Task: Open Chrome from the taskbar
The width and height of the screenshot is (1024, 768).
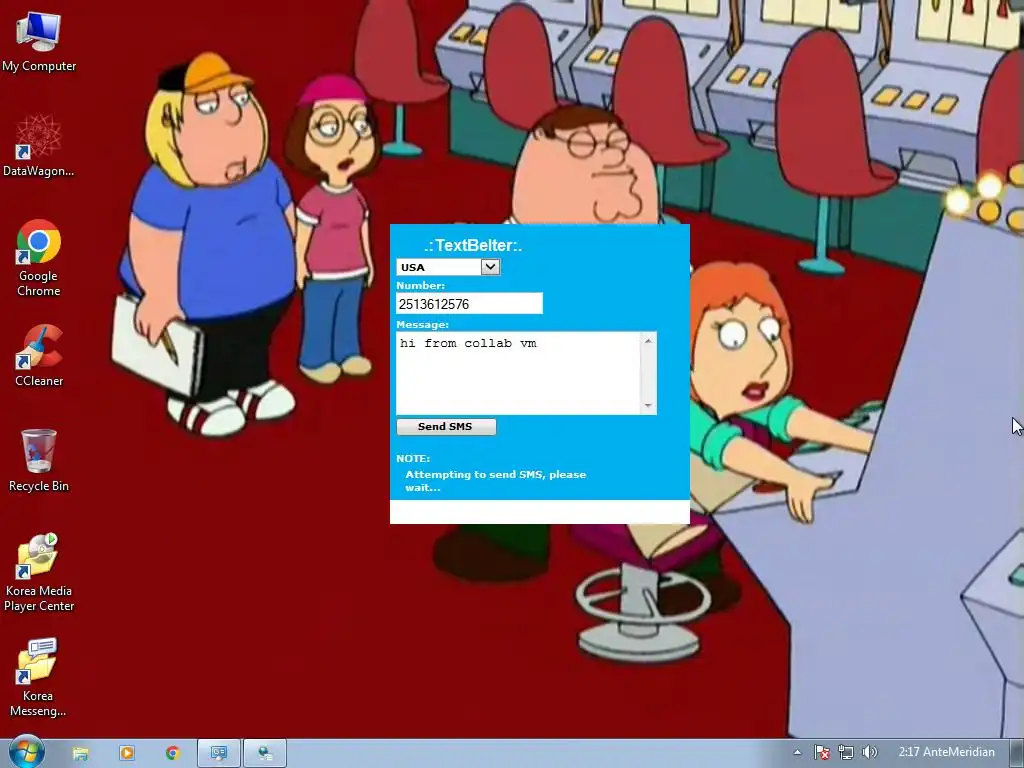Action: tap(172, 754)
